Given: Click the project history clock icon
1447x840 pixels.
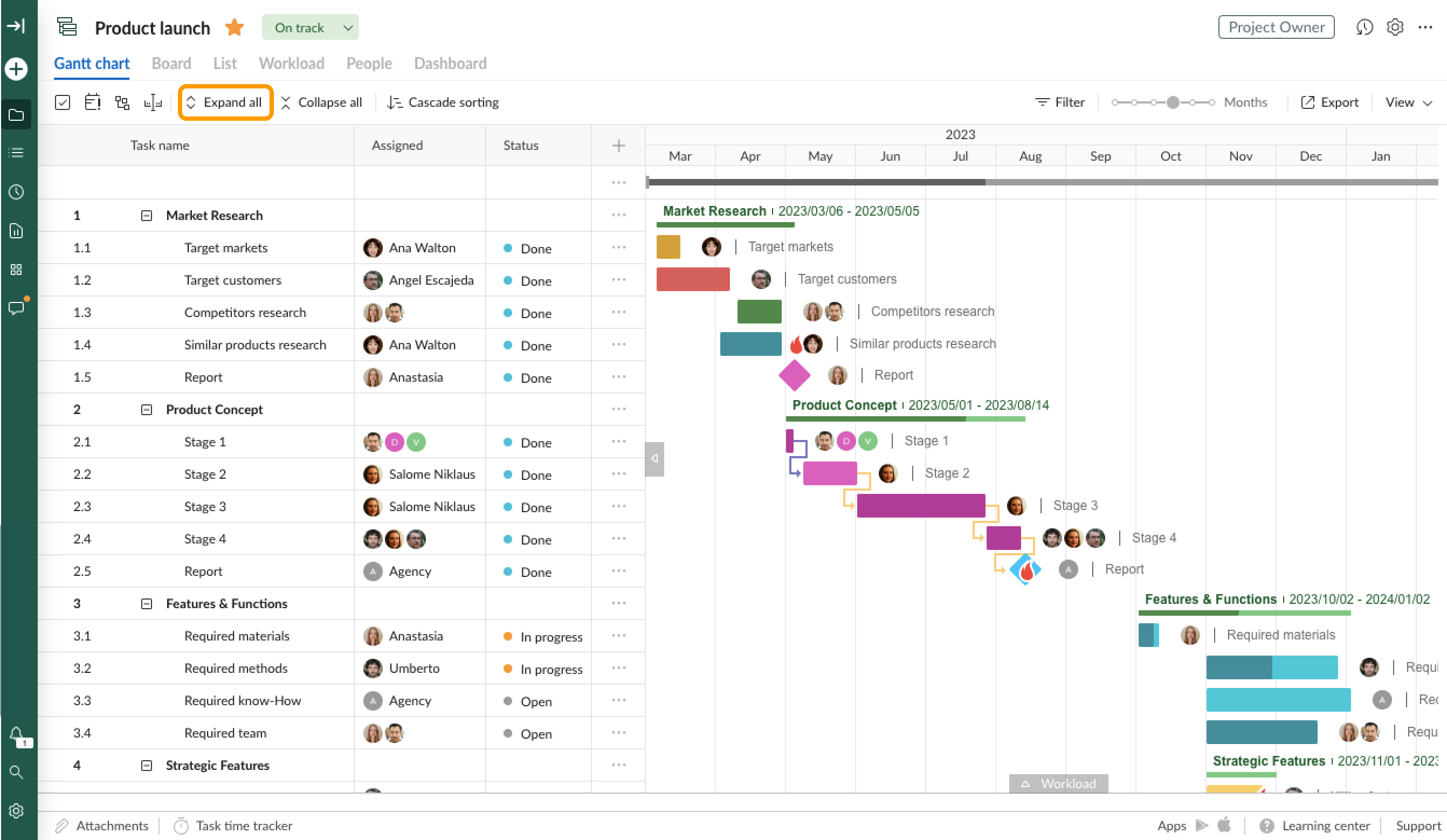Looking at the screenshot, I should click(x=1364, y=27).
